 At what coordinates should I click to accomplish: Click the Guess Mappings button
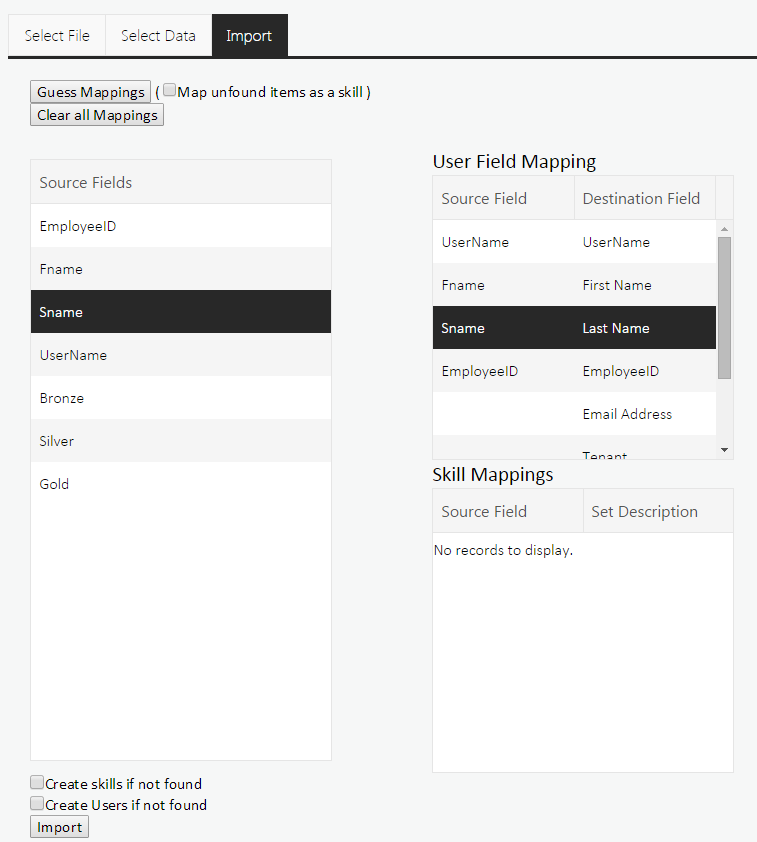point(91,92)
